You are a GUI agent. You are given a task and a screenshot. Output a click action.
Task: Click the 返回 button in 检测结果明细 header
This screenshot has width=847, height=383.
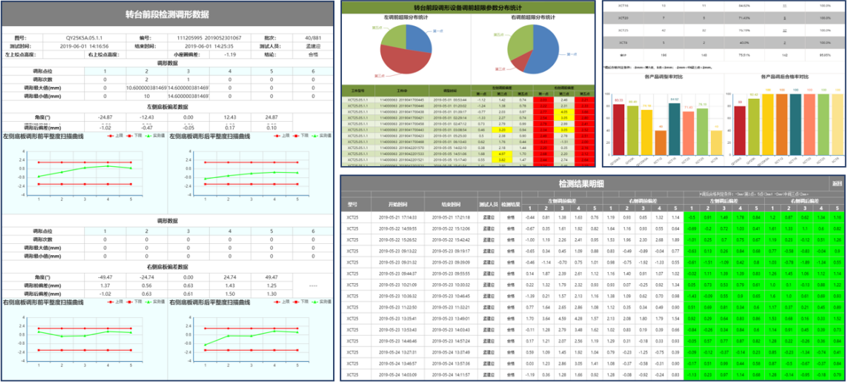837,184
